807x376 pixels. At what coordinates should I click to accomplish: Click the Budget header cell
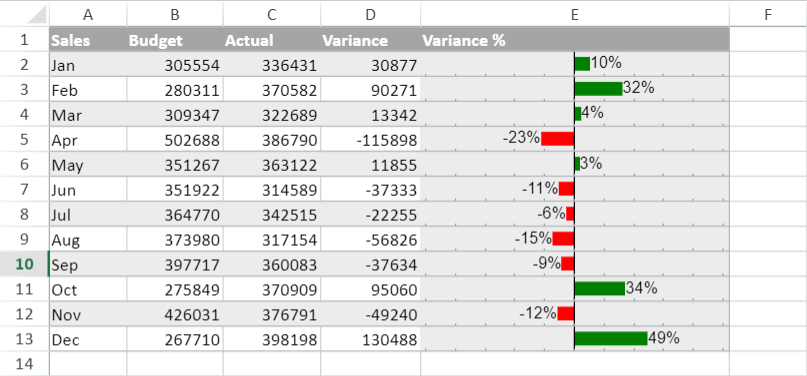pos(175,40)
